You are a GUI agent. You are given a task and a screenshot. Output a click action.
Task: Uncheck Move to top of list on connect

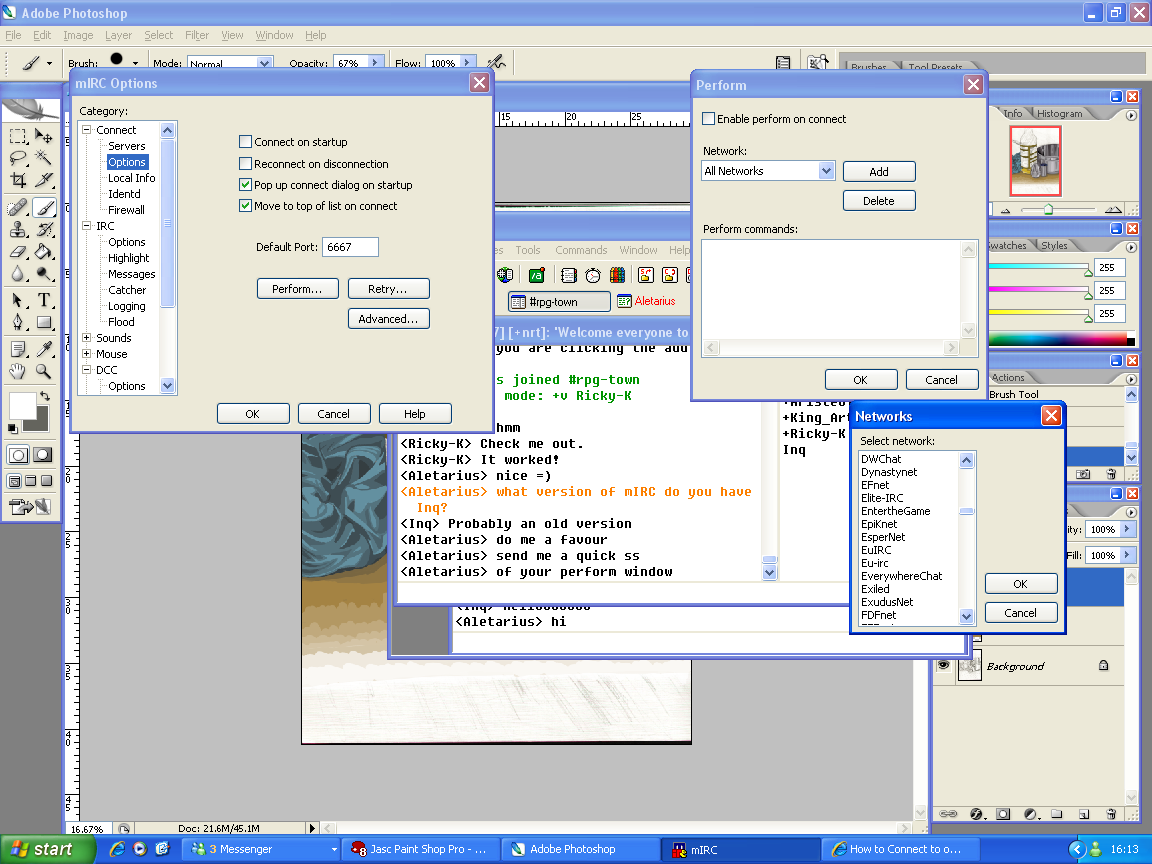pos(245,206)
